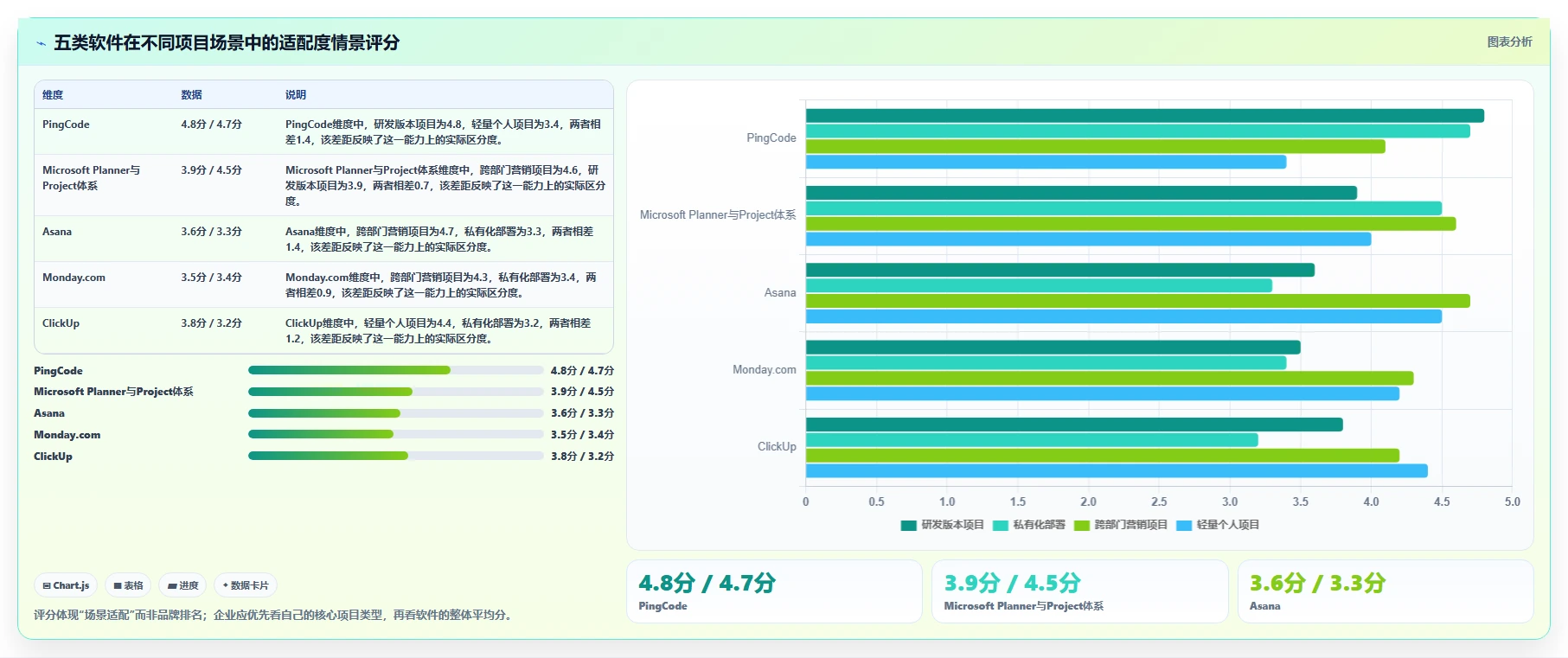Click the ClickUp progress bar
Image resolution: width=1568 pixels, height=658 pixels.
coord(395,456)
